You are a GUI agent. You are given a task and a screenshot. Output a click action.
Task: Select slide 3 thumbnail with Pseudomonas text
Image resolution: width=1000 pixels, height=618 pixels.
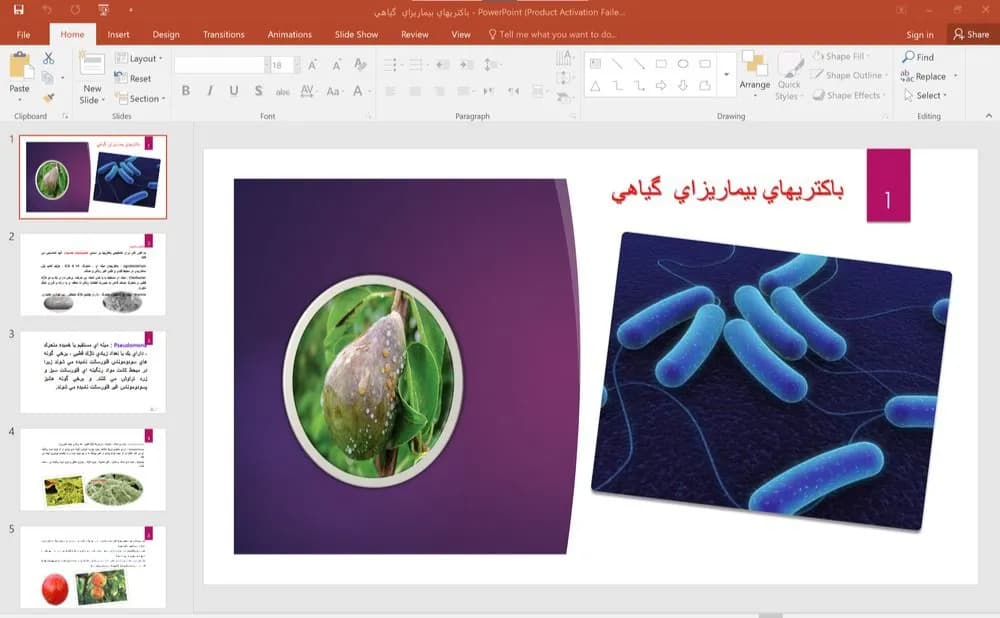pos(92,372)
